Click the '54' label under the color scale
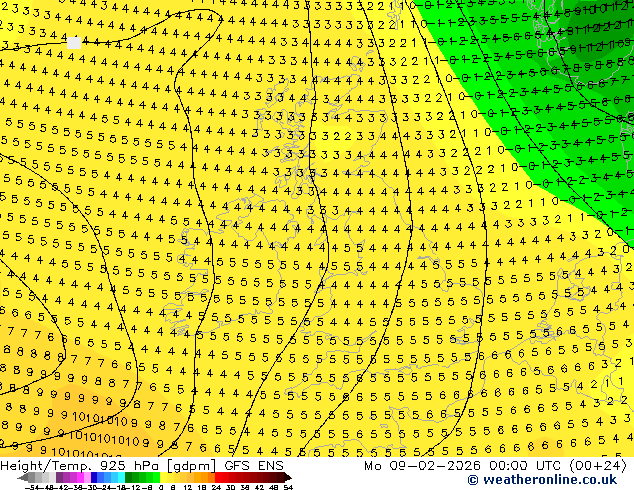This screenshot has width=634, height=490. [288, 488]
